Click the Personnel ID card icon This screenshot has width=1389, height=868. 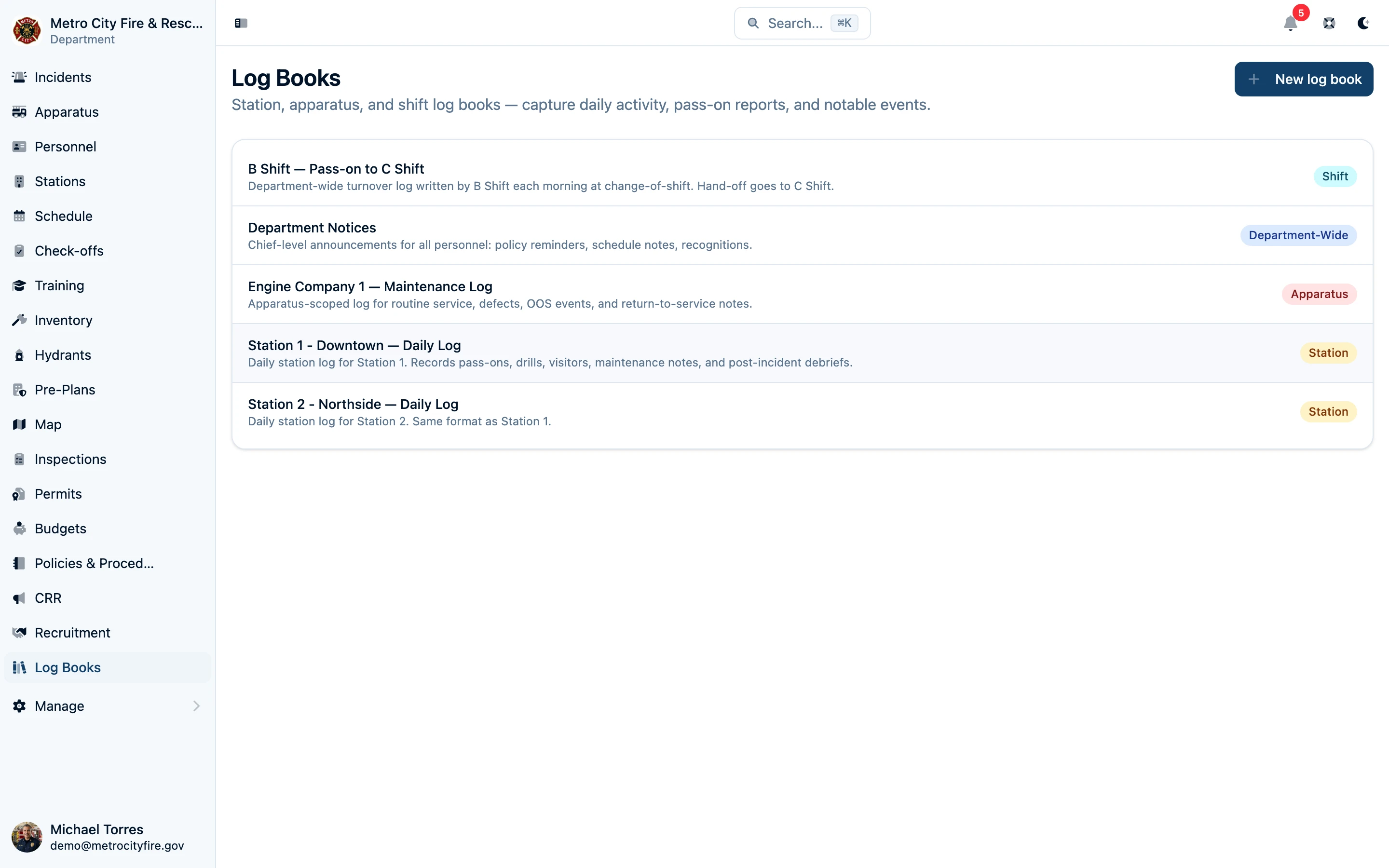pyautogui.click(x=19, y=147)
